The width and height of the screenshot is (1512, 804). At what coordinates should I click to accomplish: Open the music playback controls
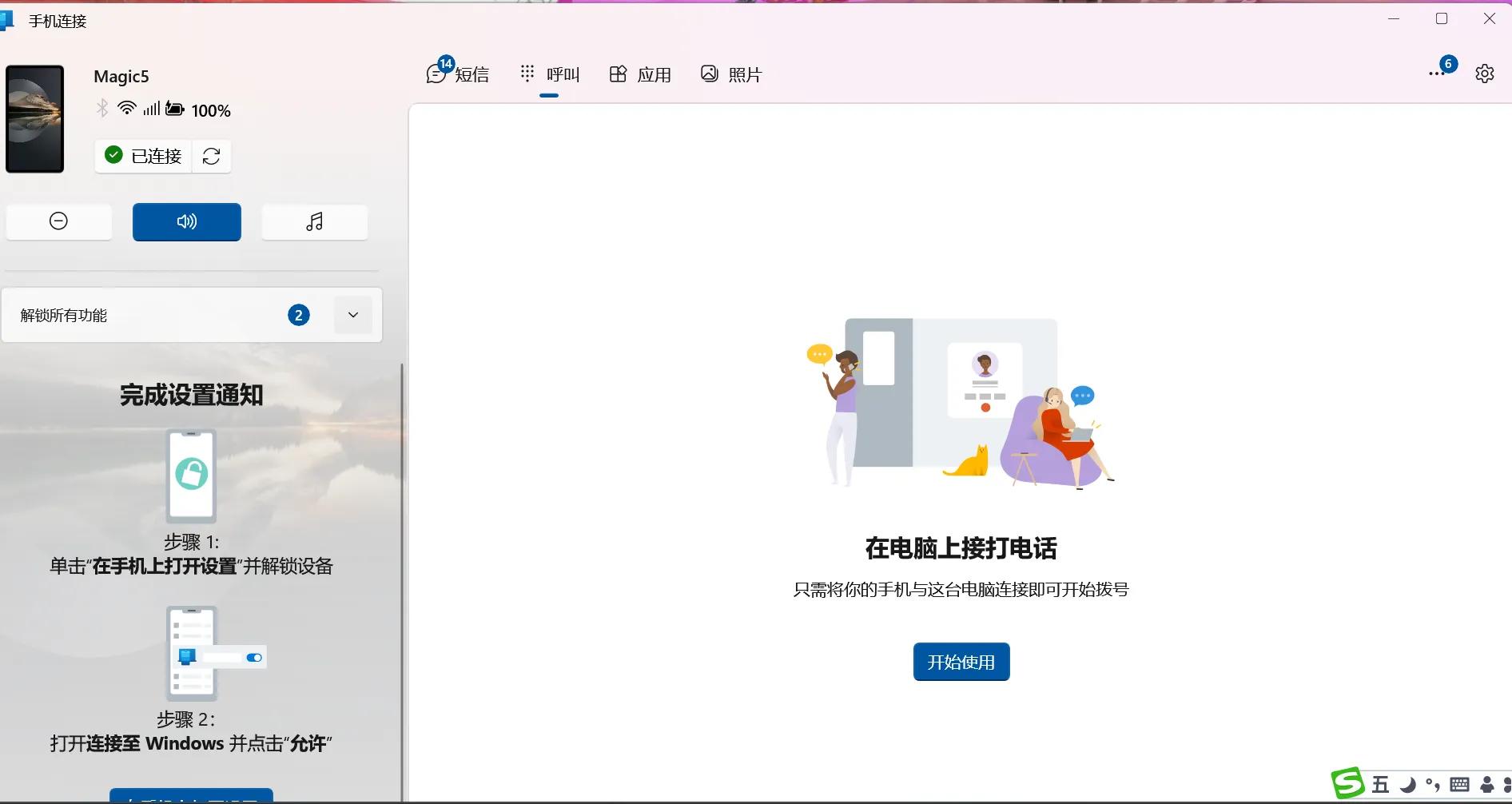click(314, 221)
